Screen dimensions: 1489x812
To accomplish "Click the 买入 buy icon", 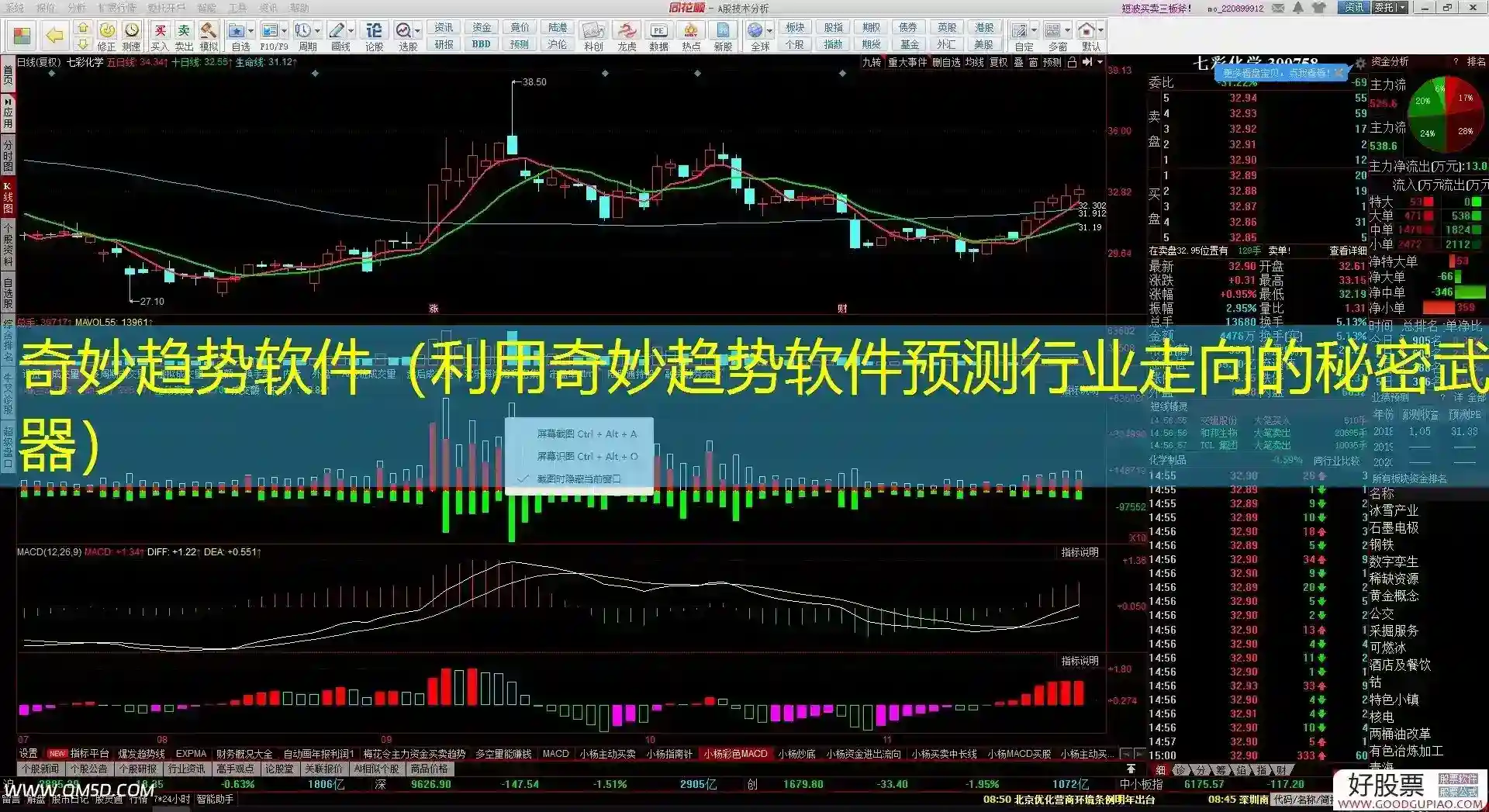I will point(160,36).
